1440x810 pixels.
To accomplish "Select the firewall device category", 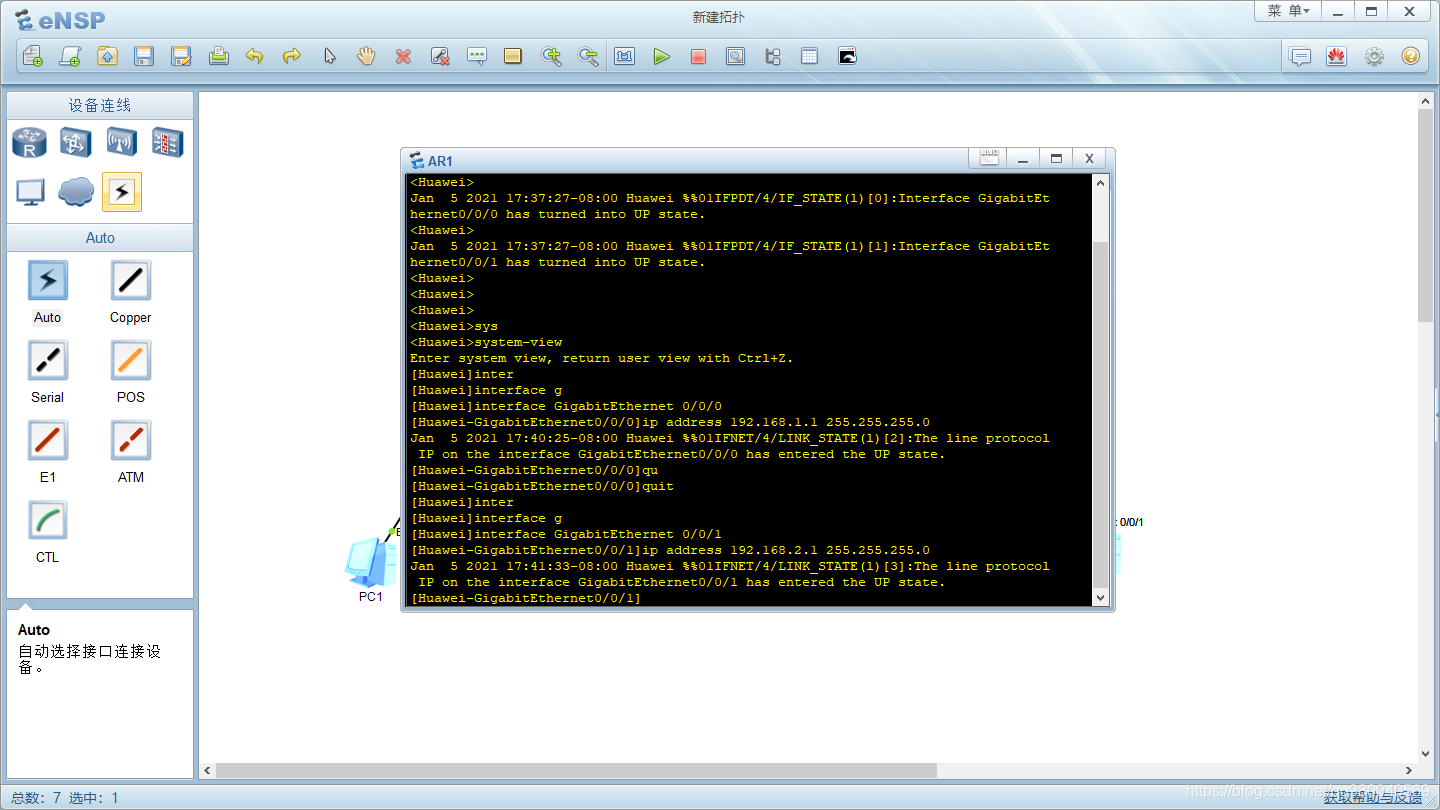I will (x=167, y=142).
